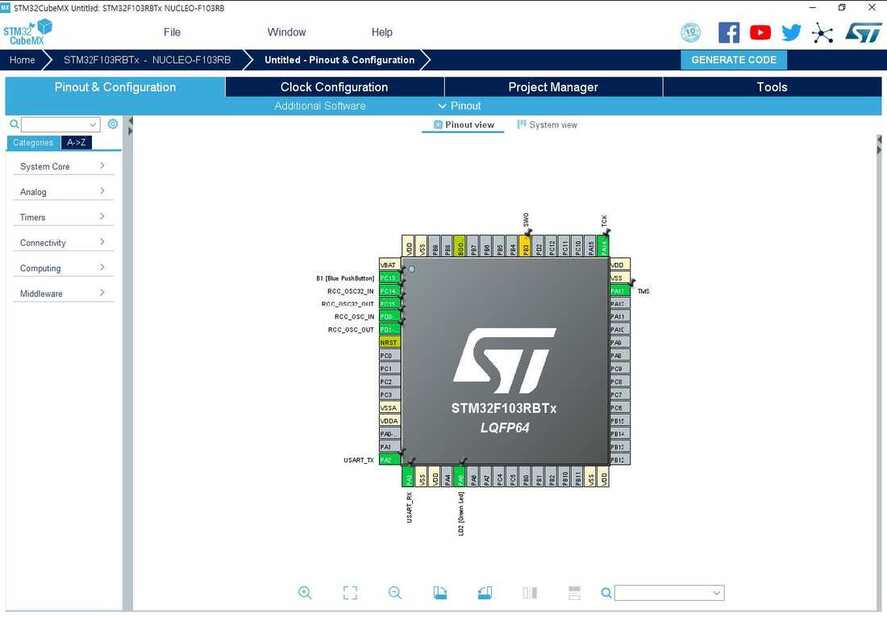
Task: Switch to System view
Action: click(x=547, y=125)
